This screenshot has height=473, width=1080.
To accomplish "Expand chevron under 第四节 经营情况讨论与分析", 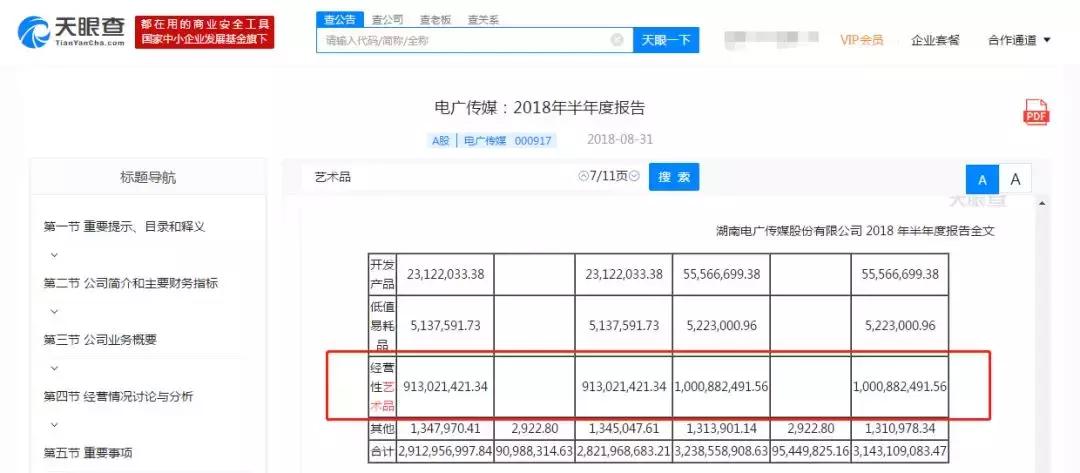I will pos(54,425).
